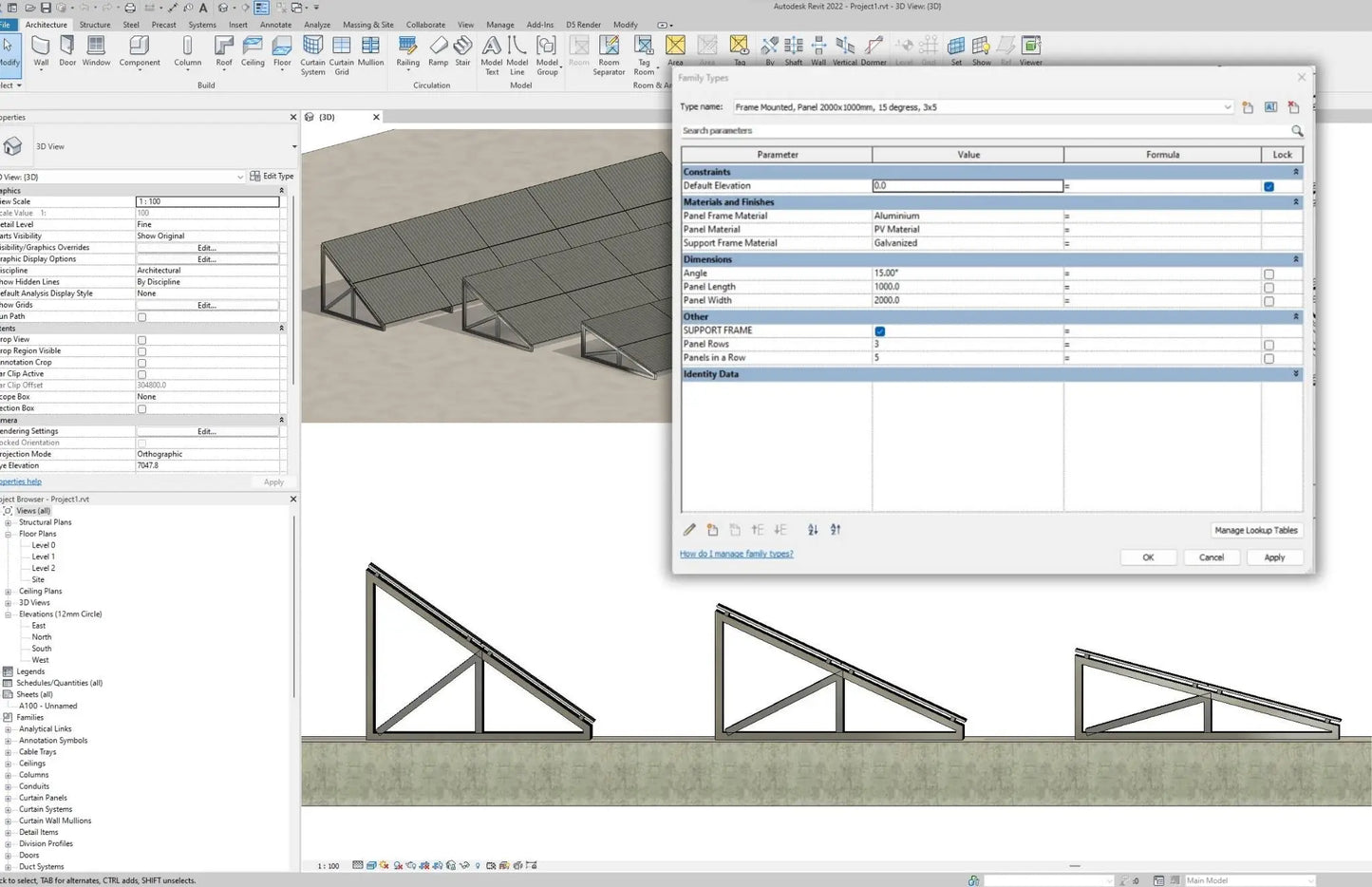The width and height of the screenshot is (1372, 887).
Task: Expand the Identity Data section
Action: [1296, 374]
